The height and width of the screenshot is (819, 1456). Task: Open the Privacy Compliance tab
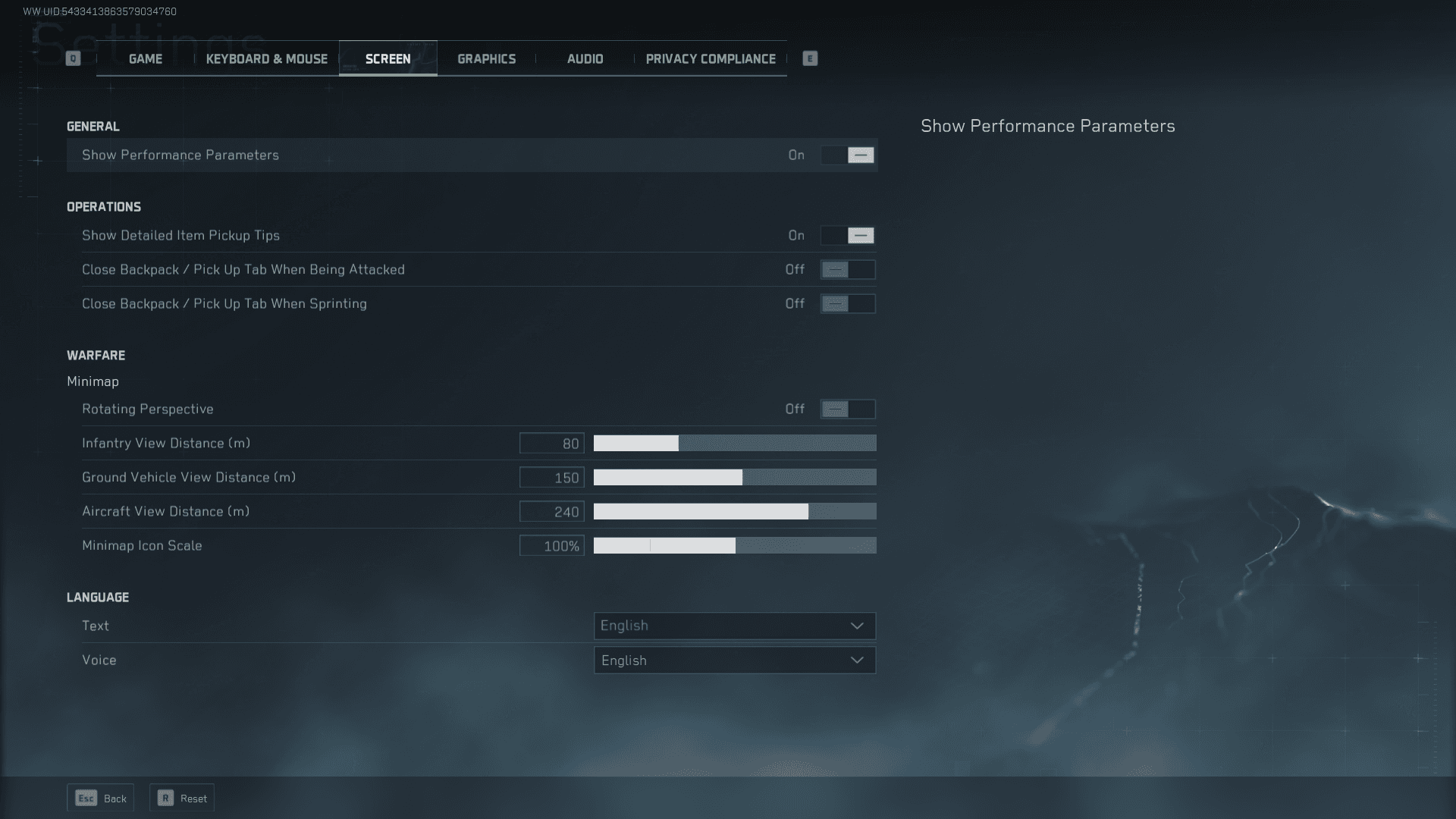point(711,59)
